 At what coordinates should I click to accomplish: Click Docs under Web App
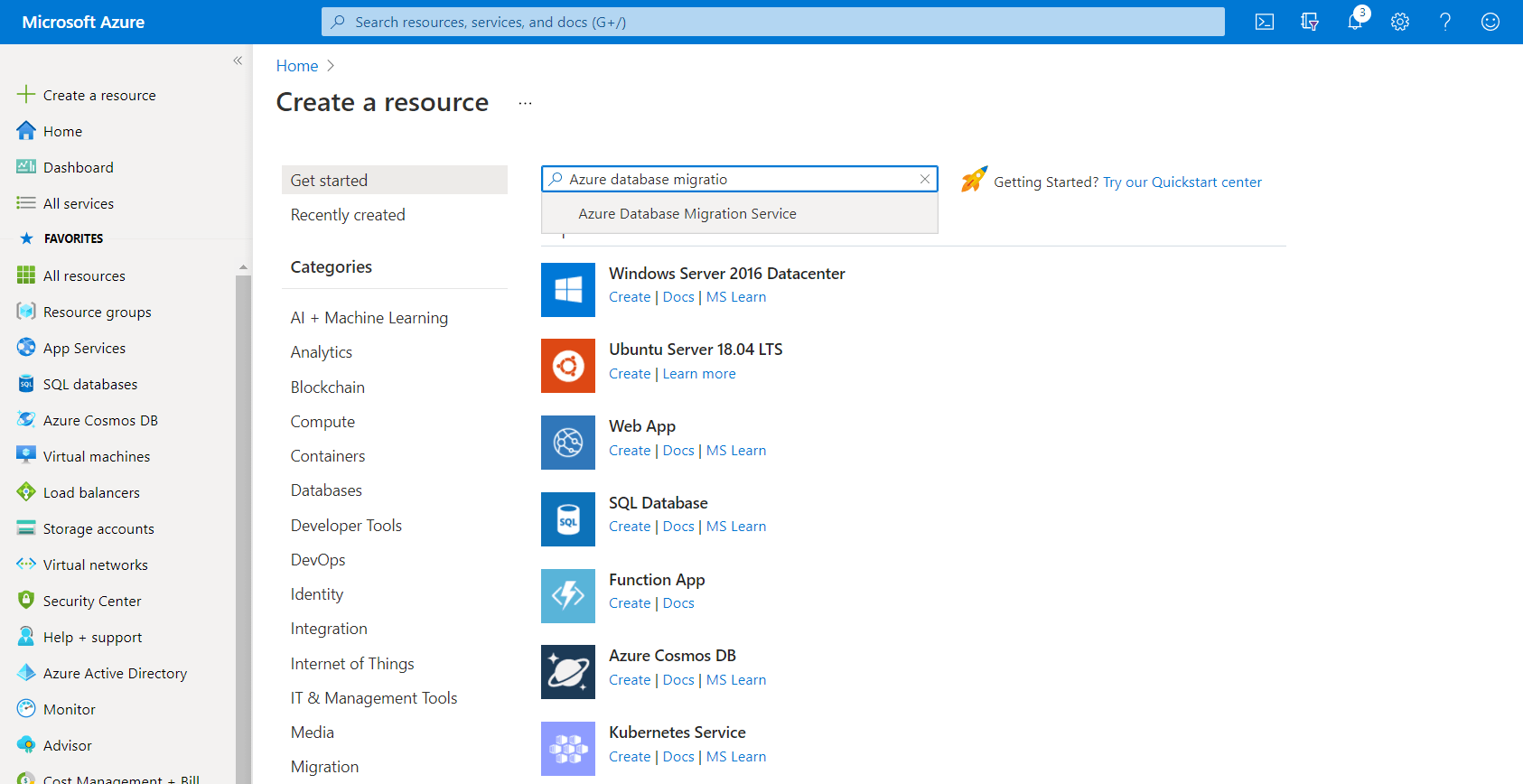[x=678, y=451]
